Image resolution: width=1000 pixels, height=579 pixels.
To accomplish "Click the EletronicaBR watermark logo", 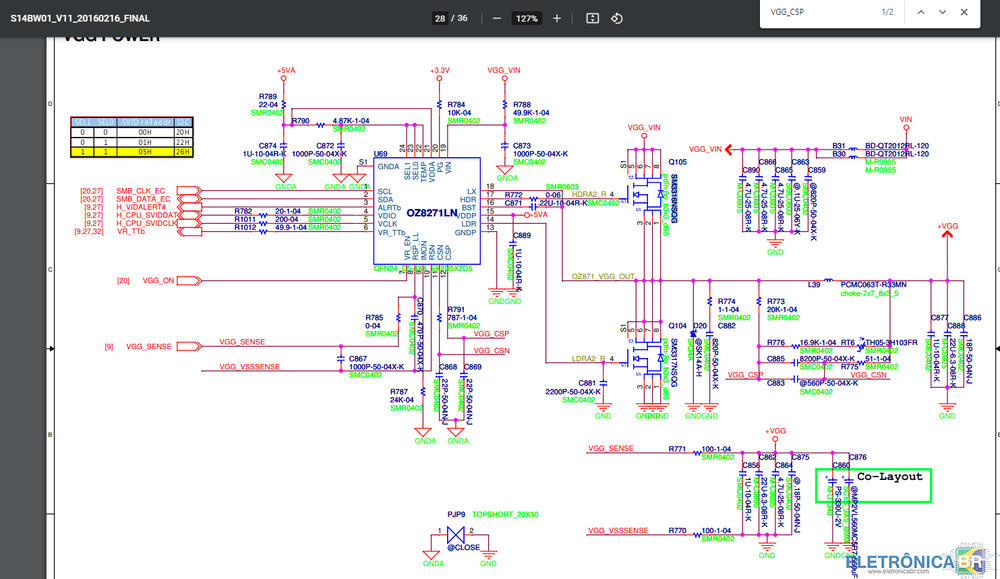I will pos(915,562).
